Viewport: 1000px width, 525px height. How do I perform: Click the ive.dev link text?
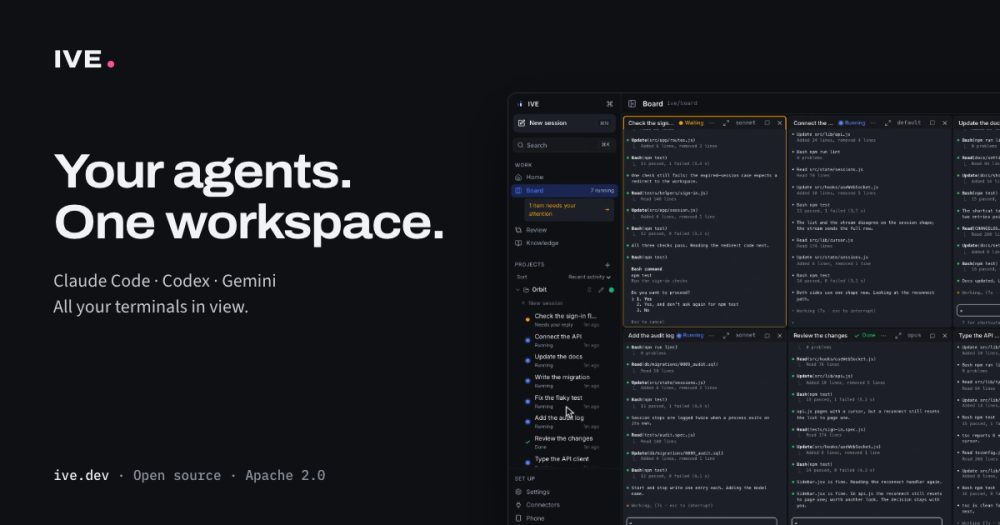point(81,475)
